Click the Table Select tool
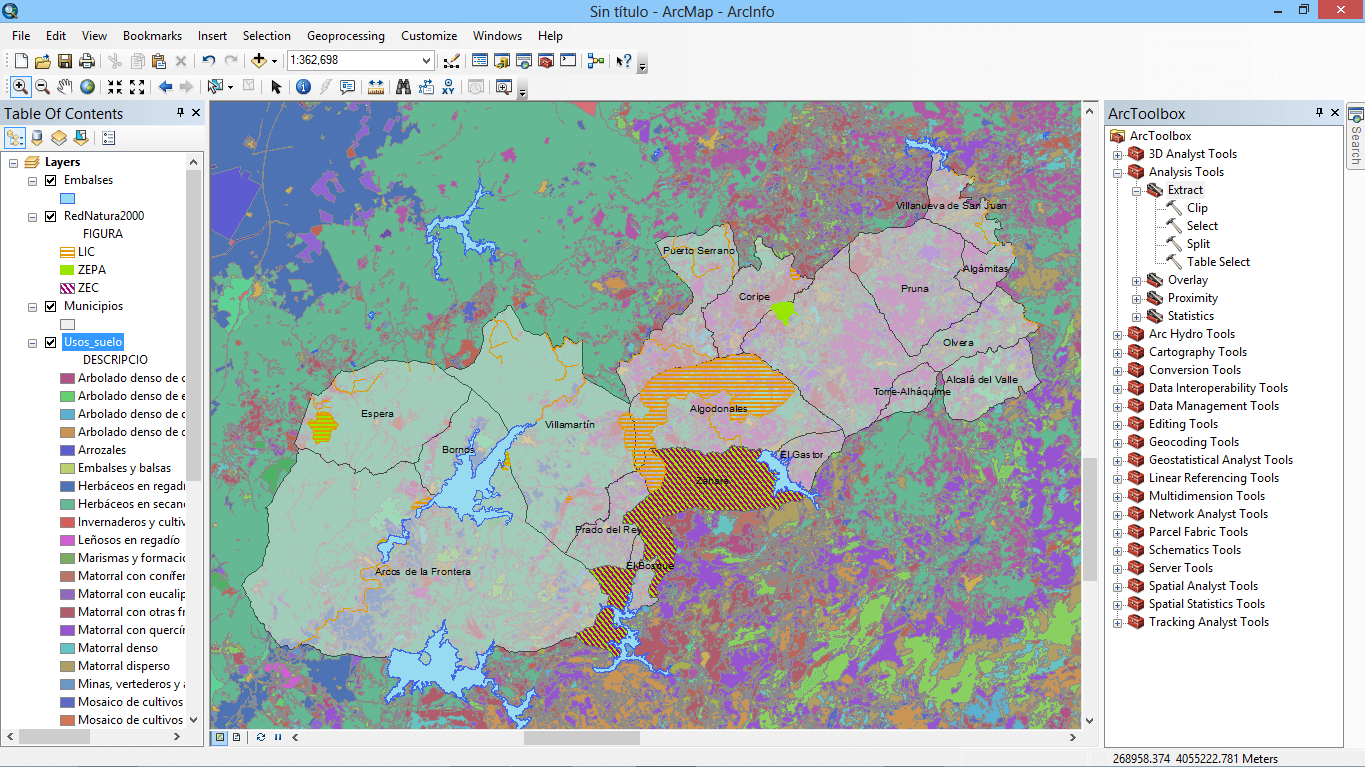Screen dimensions: 1365x767 click(1218, 262)
